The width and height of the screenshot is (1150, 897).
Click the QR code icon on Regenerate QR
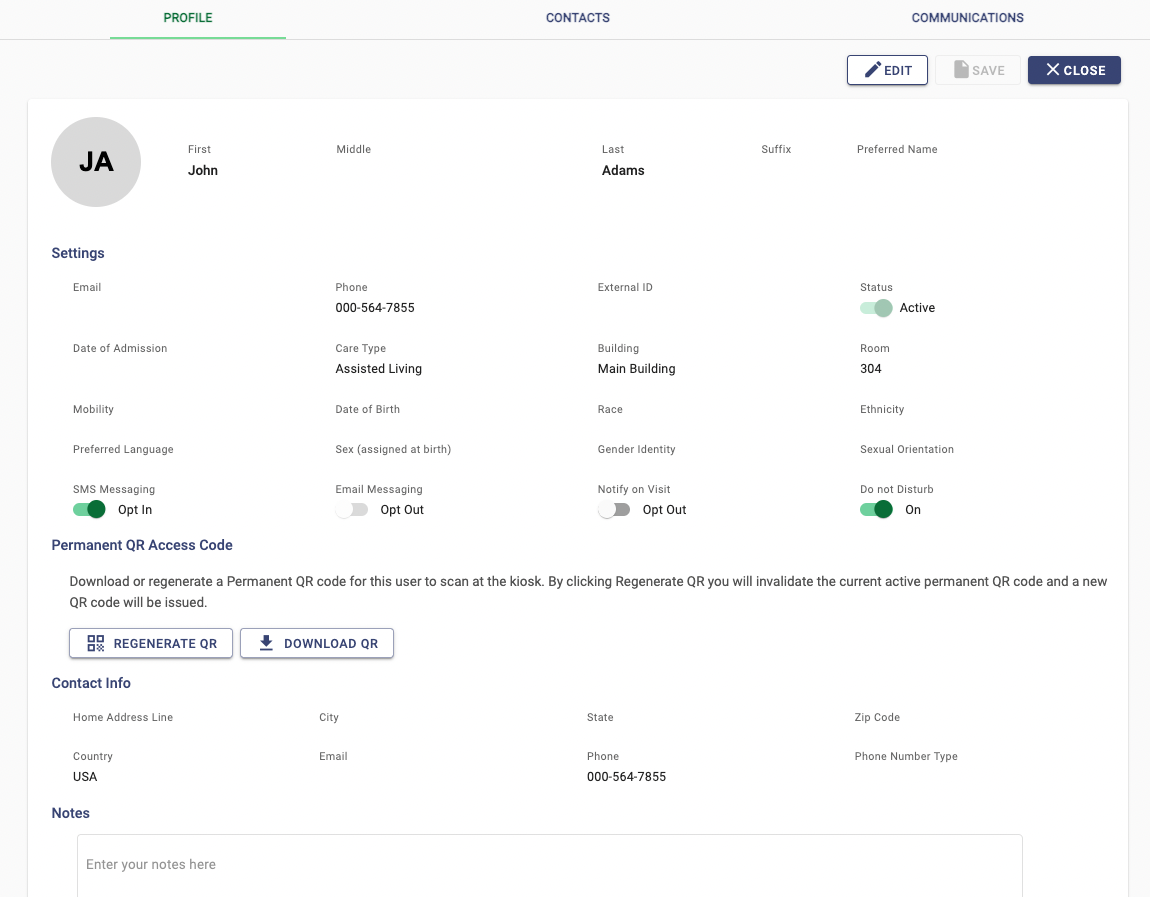point(94,643)
